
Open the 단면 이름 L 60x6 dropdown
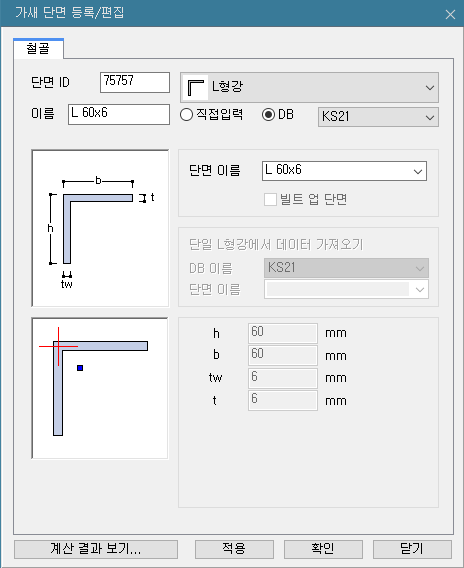tap(344, 171)
